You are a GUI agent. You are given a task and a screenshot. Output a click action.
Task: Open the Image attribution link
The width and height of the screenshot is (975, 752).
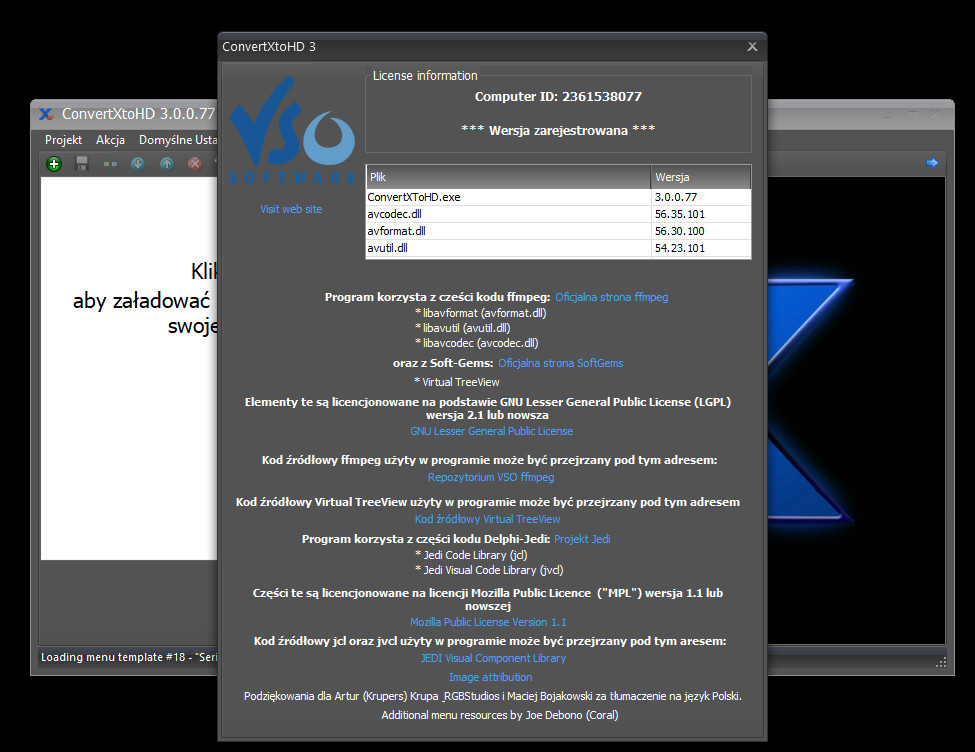tap(491, 677)
